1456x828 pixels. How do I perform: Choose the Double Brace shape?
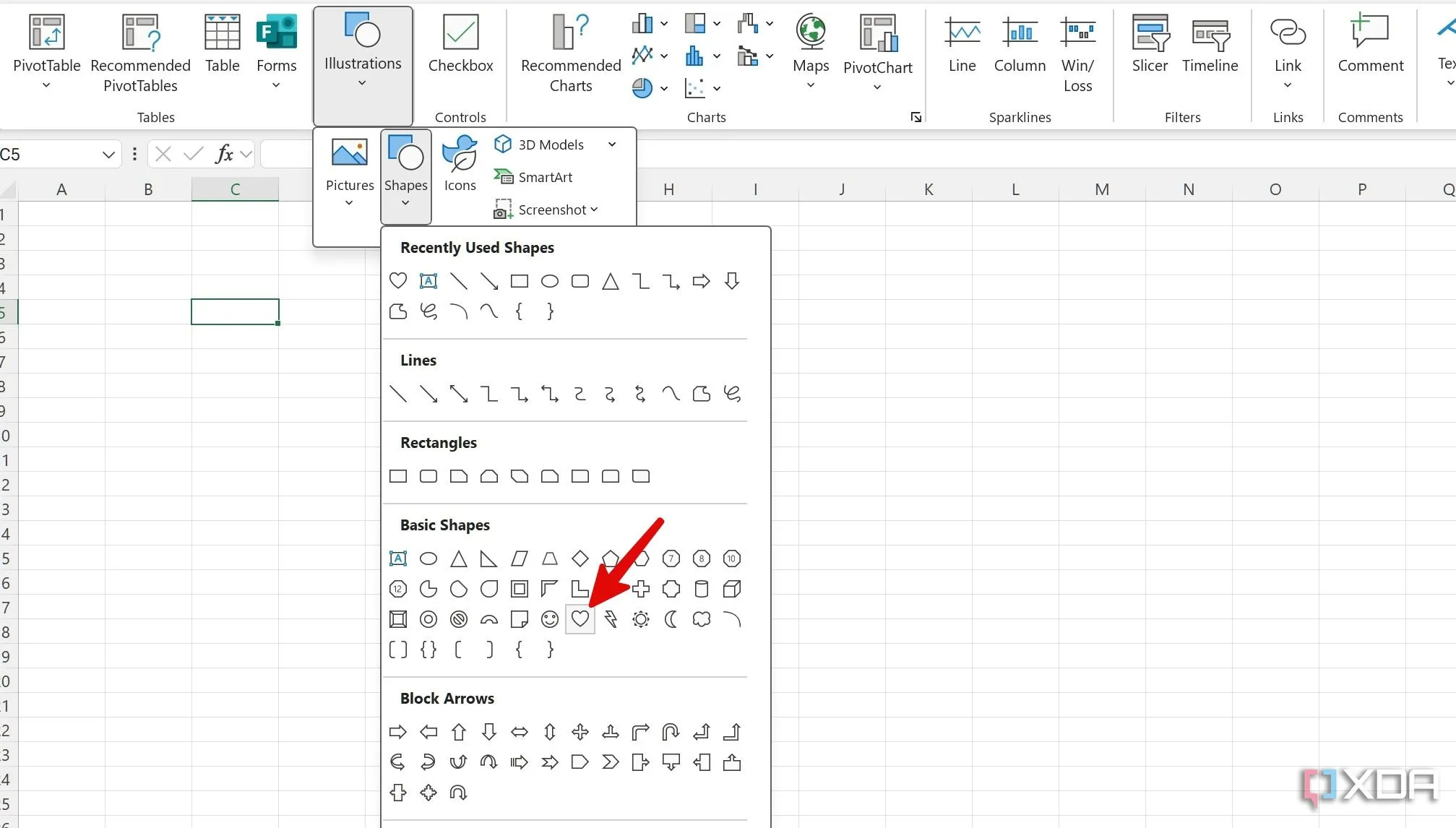(428, 650)
